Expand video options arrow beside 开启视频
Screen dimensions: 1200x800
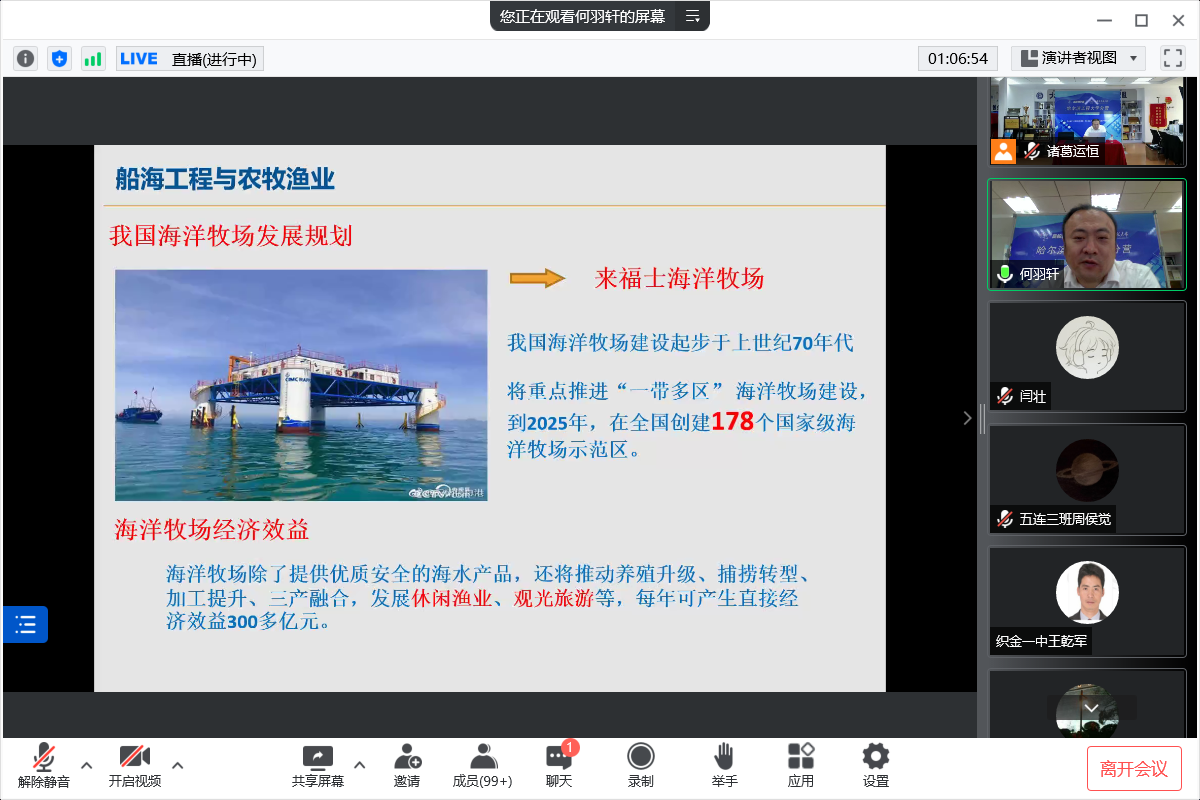coord(178,766)
